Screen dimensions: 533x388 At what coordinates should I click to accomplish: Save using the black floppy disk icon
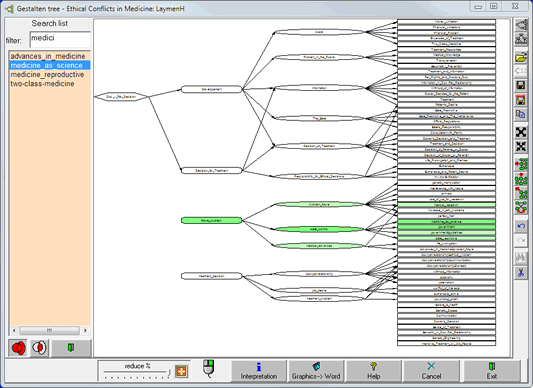point(520,85)
